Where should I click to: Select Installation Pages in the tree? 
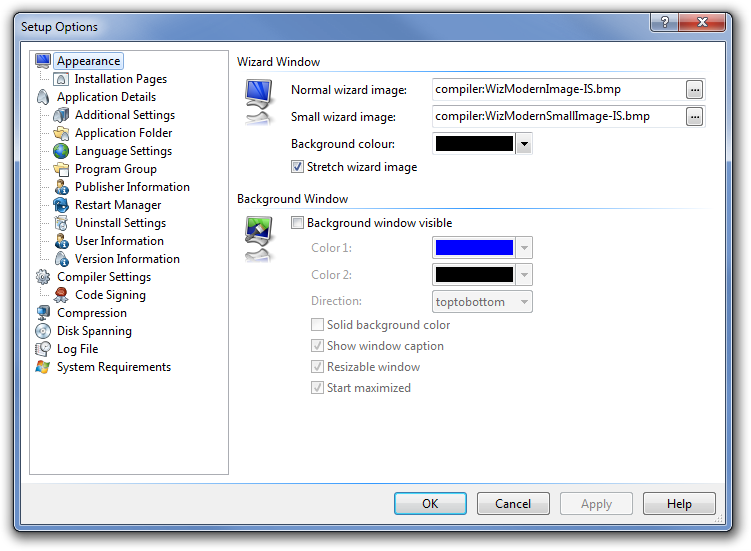coord(120,79)
